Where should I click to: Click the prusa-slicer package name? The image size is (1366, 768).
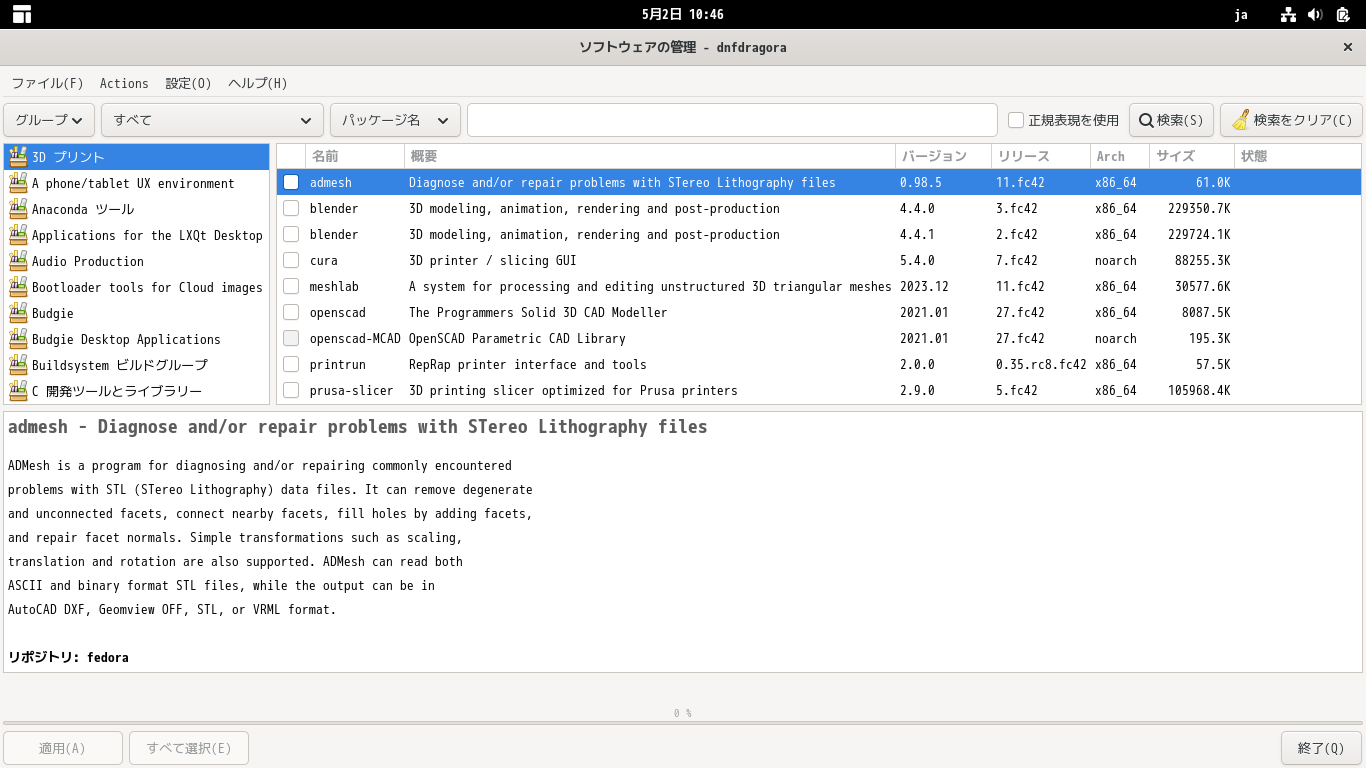coord(351,391)
